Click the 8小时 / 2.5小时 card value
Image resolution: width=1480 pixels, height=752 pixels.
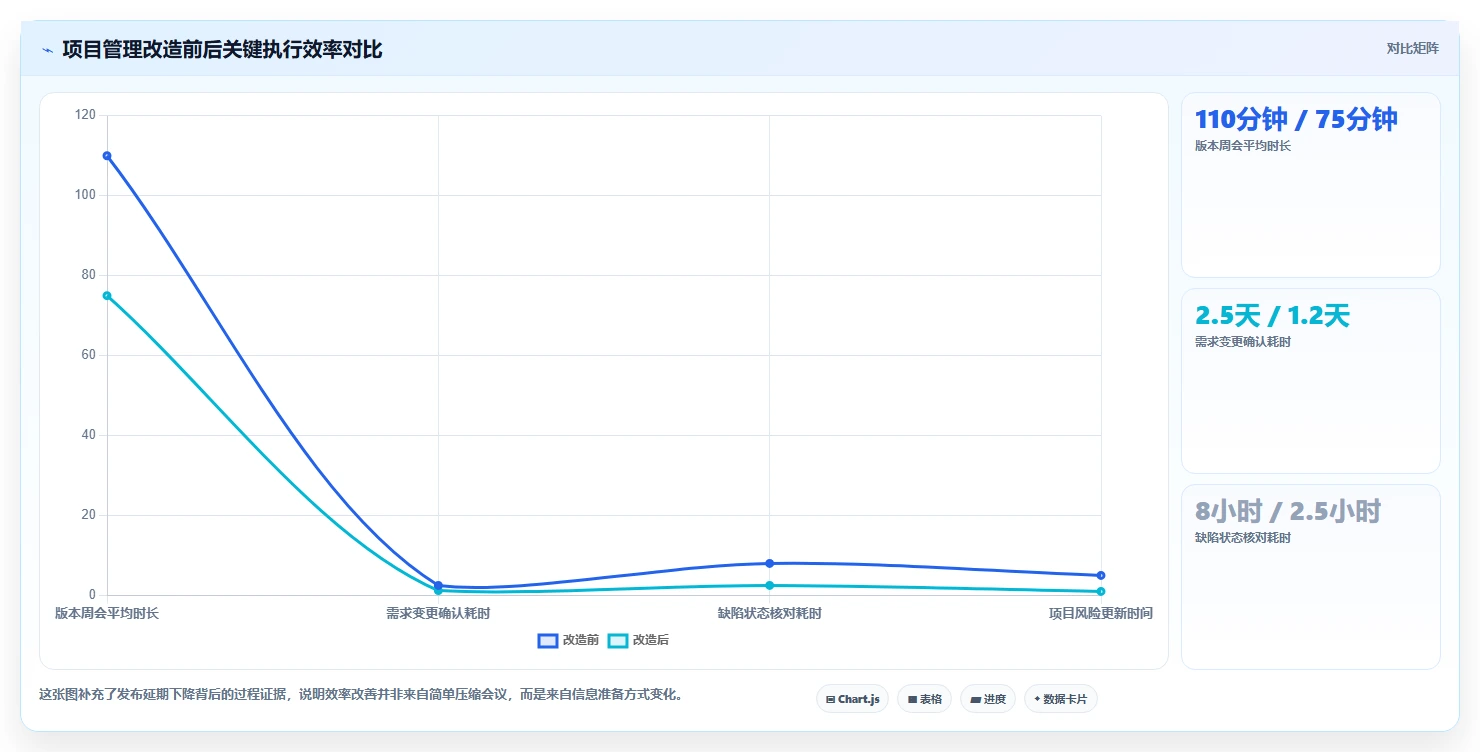pos(1288,512)
